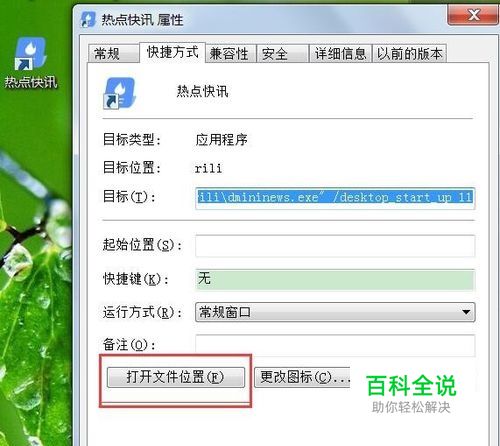
Task: Click the 起始位置(S) input field
Action: pos(335,246)
